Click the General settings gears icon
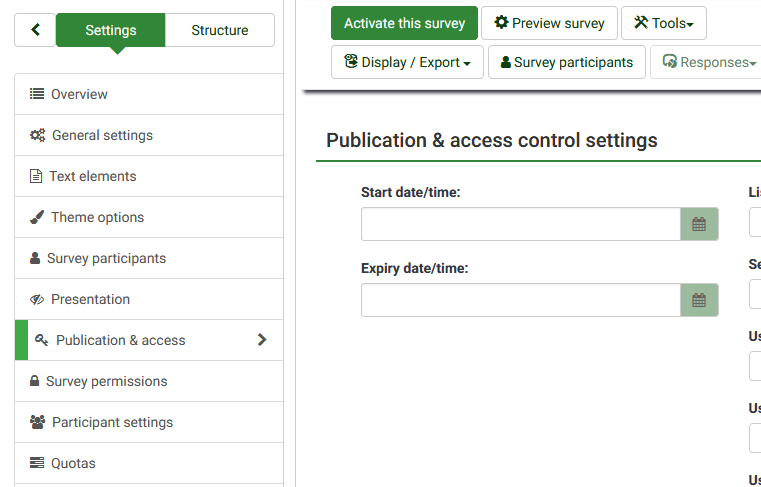 (x=37, y=135)
